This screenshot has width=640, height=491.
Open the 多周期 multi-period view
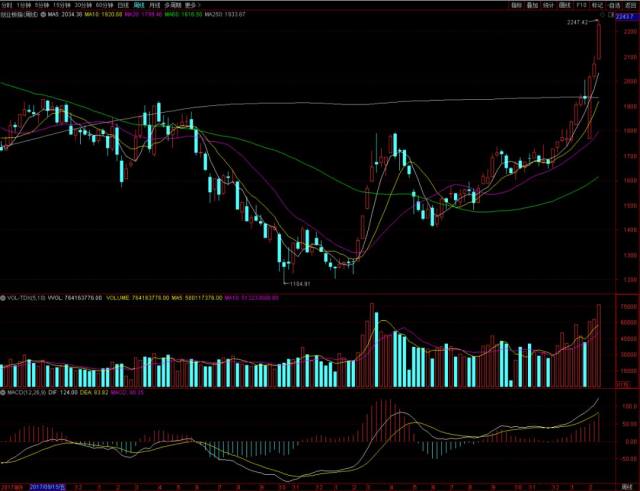195,5
